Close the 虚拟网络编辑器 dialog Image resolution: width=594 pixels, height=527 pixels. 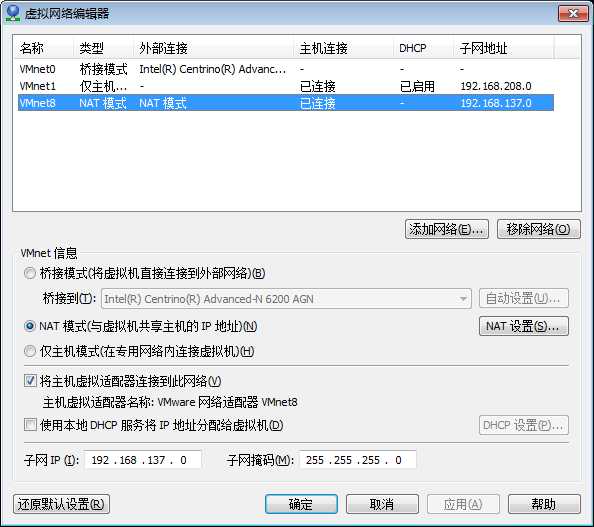click(573, 14)
